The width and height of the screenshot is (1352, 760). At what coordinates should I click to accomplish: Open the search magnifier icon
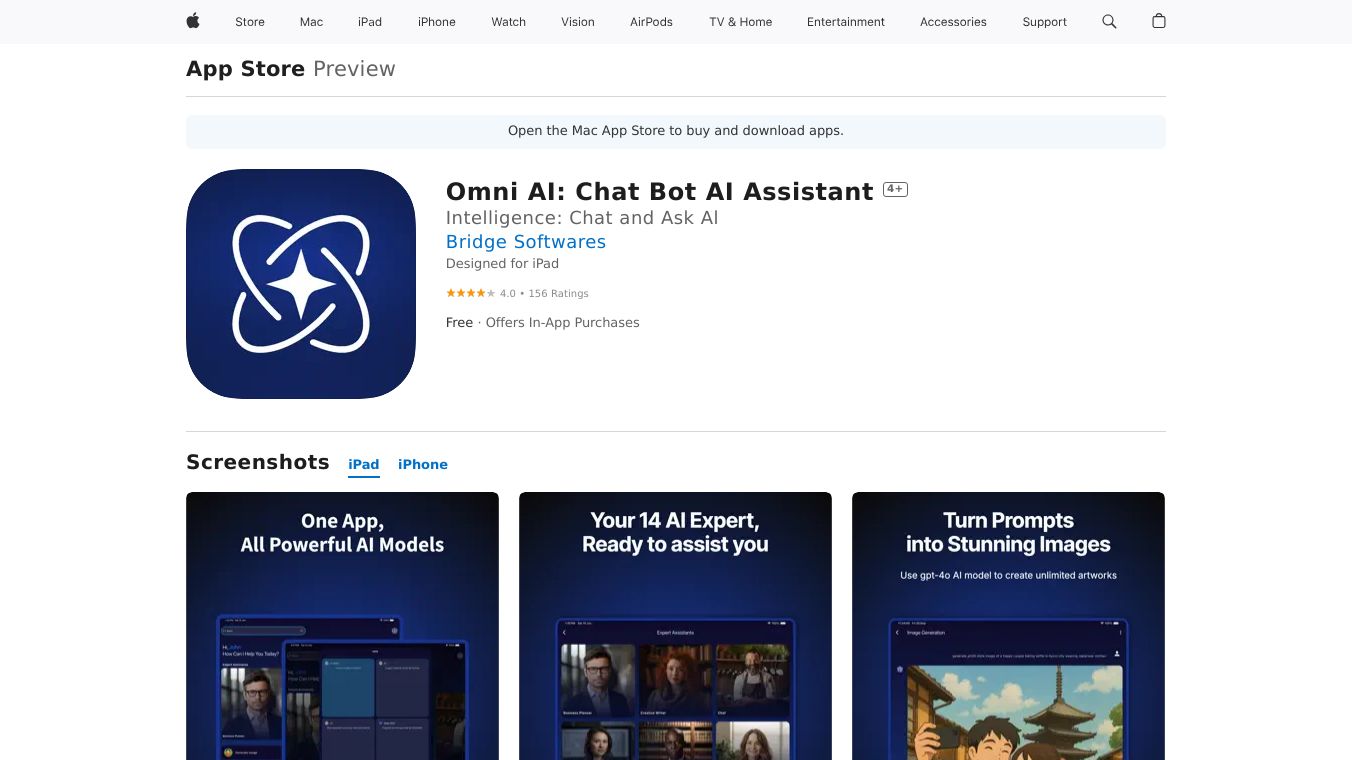point(1109,21)
